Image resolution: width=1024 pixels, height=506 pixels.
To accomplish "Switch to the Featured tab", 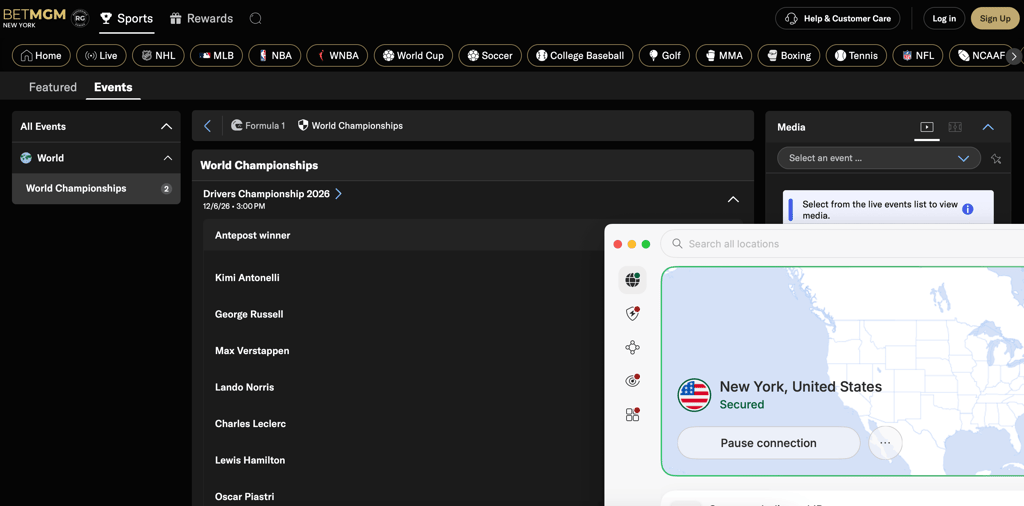I will tap(53, 87).
